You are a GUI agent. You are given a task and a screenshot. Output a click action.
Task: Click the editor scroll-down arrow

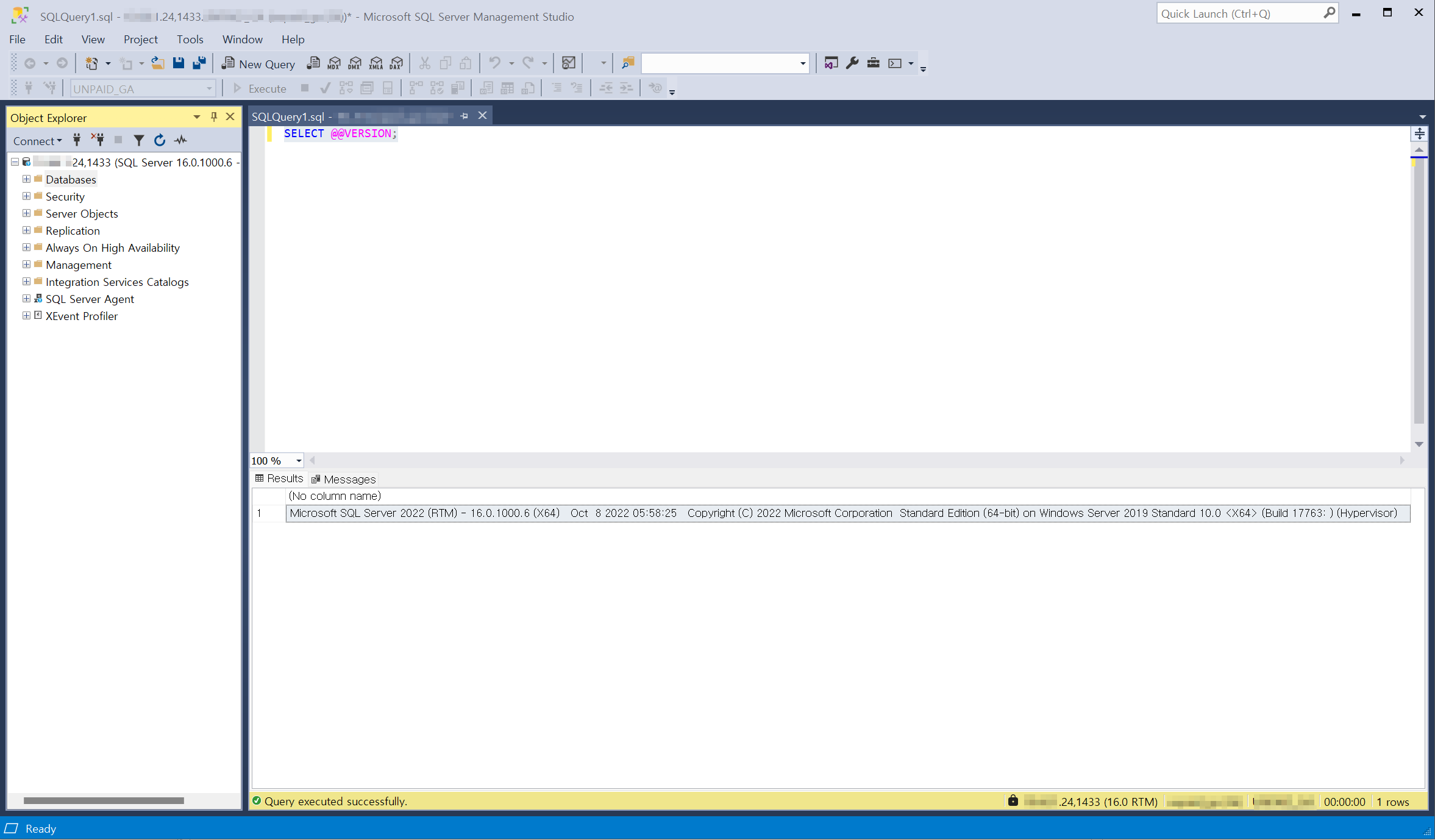click(1419, 444)
